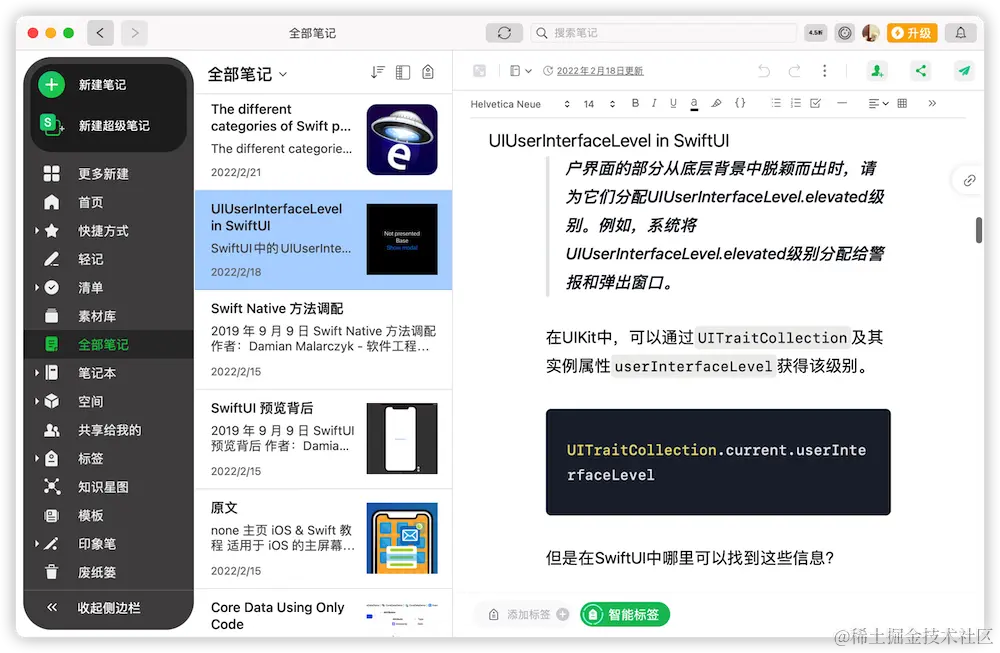Expand the 标签 sidebar section
The height and width of the screenshot is (653, 1000).
tap(36, 458)
